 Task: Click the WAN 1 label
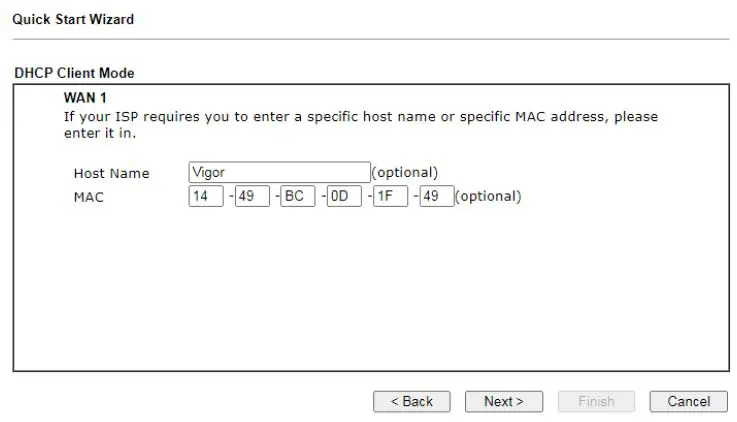click(85, 97)
